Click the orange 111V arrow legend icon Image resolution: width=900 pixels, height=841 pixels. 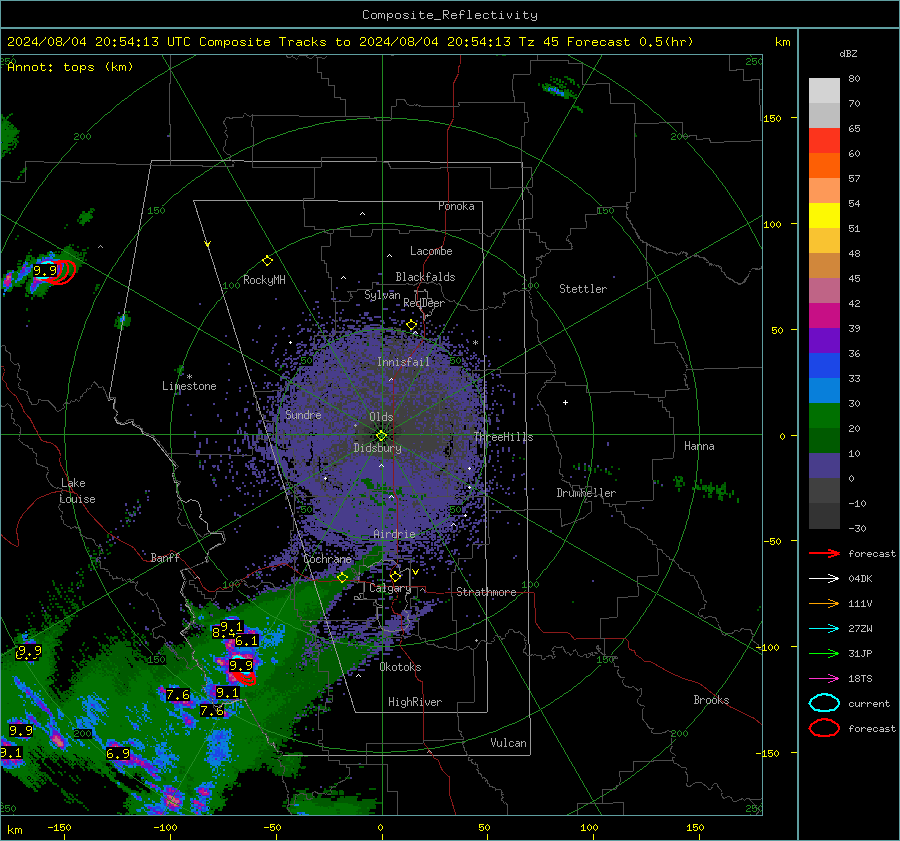(824, 603)
